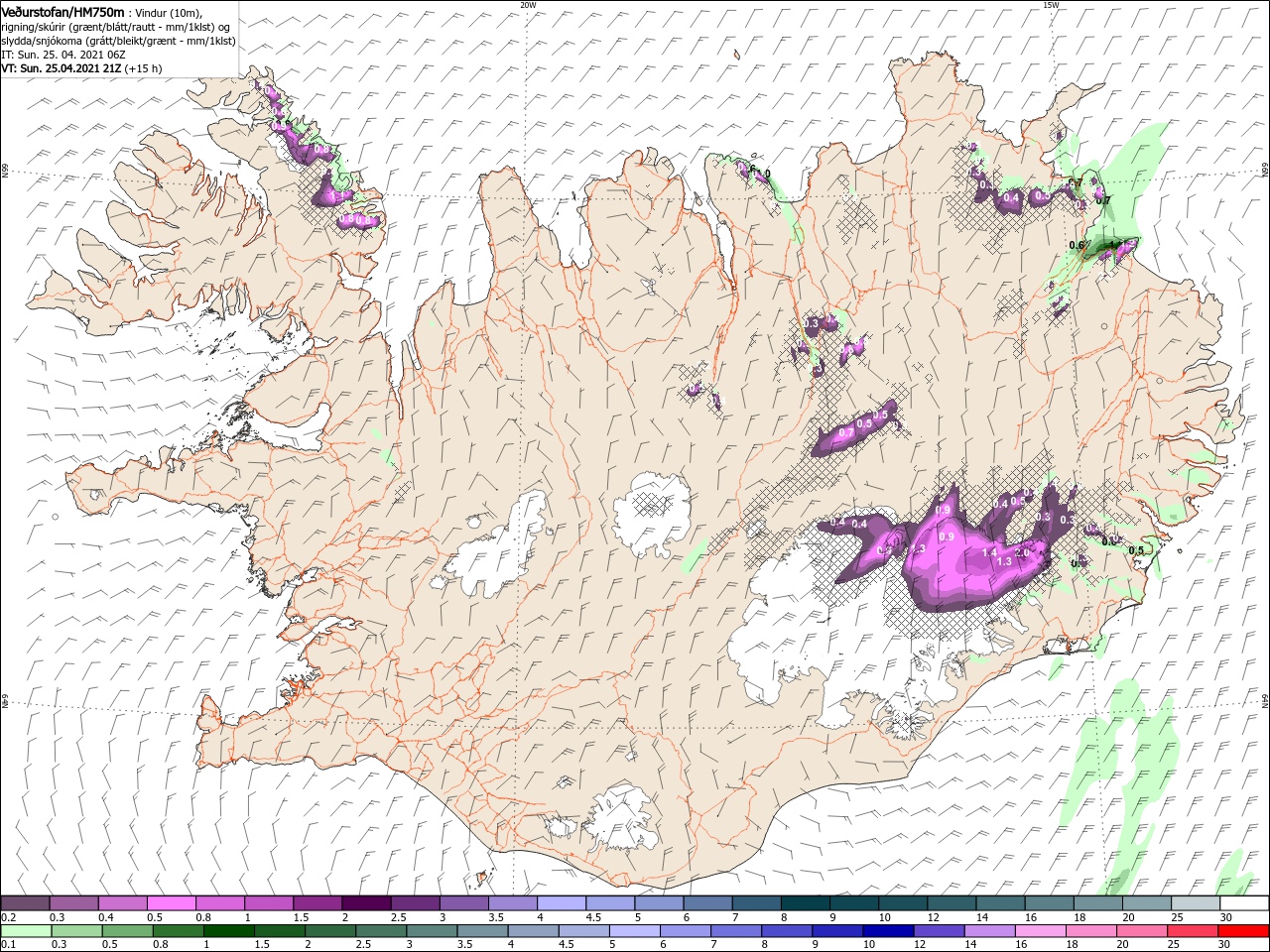Click the '25' label in upper legend row

(x=1178, y=917)
